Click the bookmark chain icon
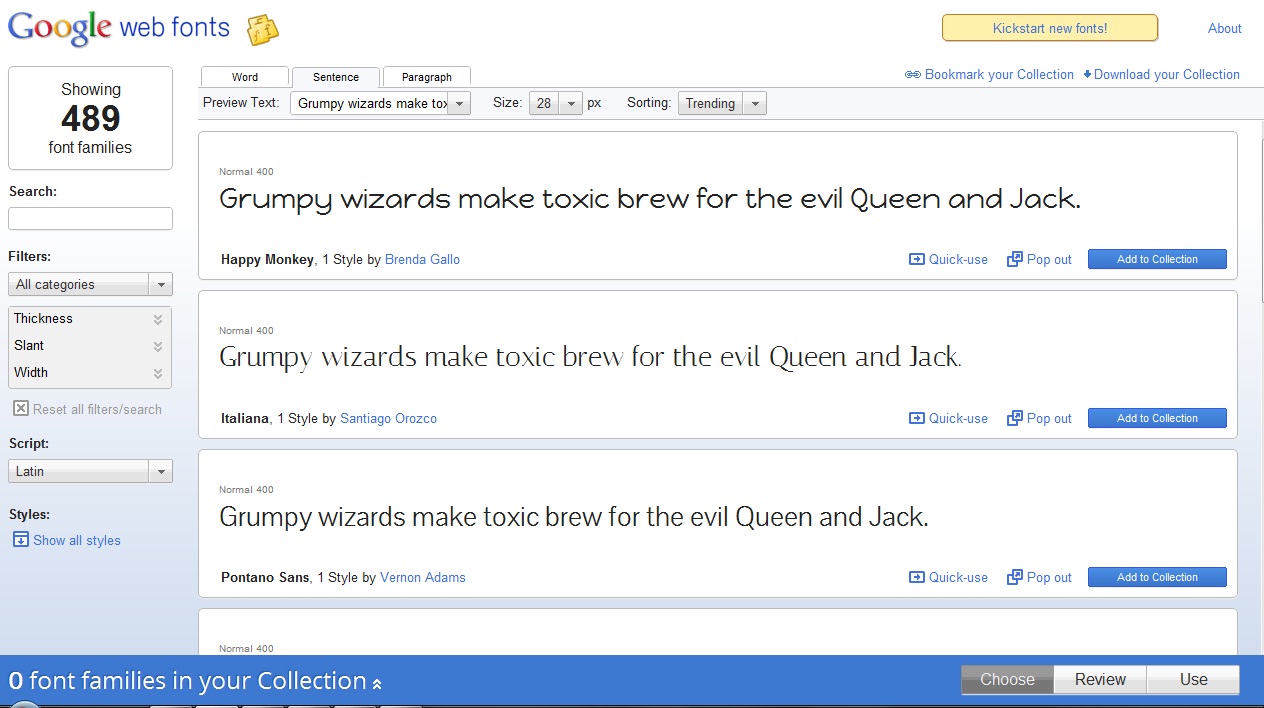 pos(912,74)
